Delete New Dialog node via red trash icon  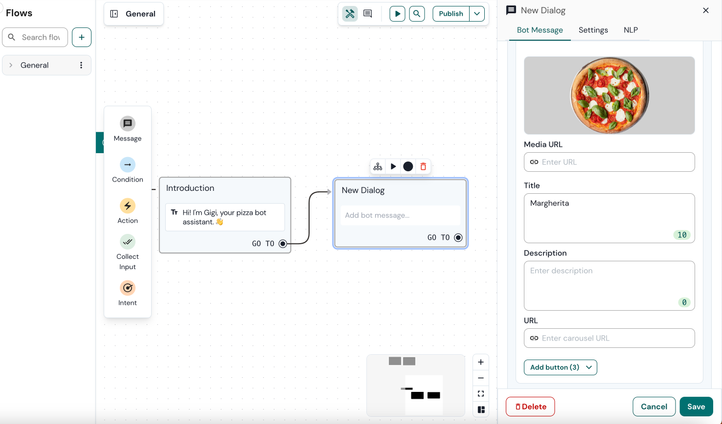(x=423, y=167)
